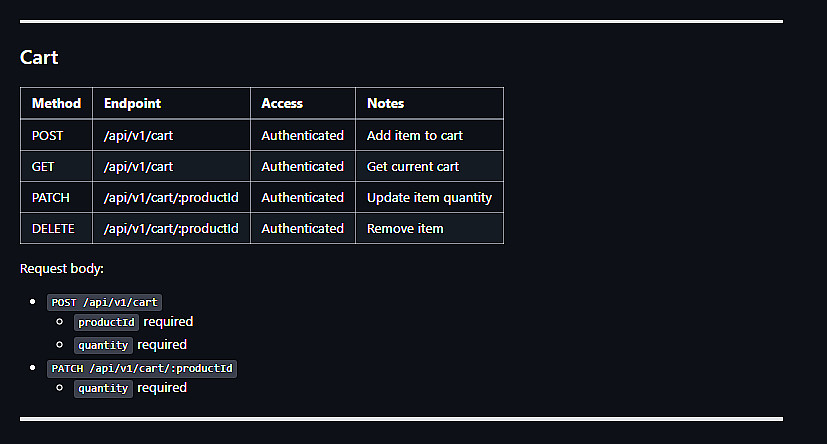Select the 'Get current cart' note cell
The height and width of the screenshot is (444, 827).
413,166
